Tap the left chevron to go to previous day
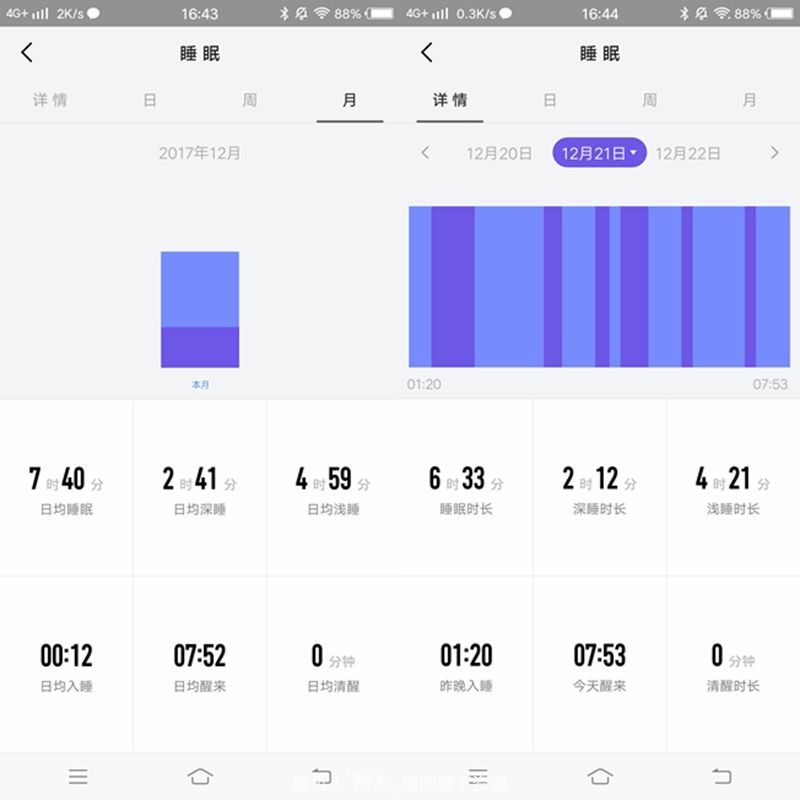The image size is (800, 800). [x=425, y=153]
